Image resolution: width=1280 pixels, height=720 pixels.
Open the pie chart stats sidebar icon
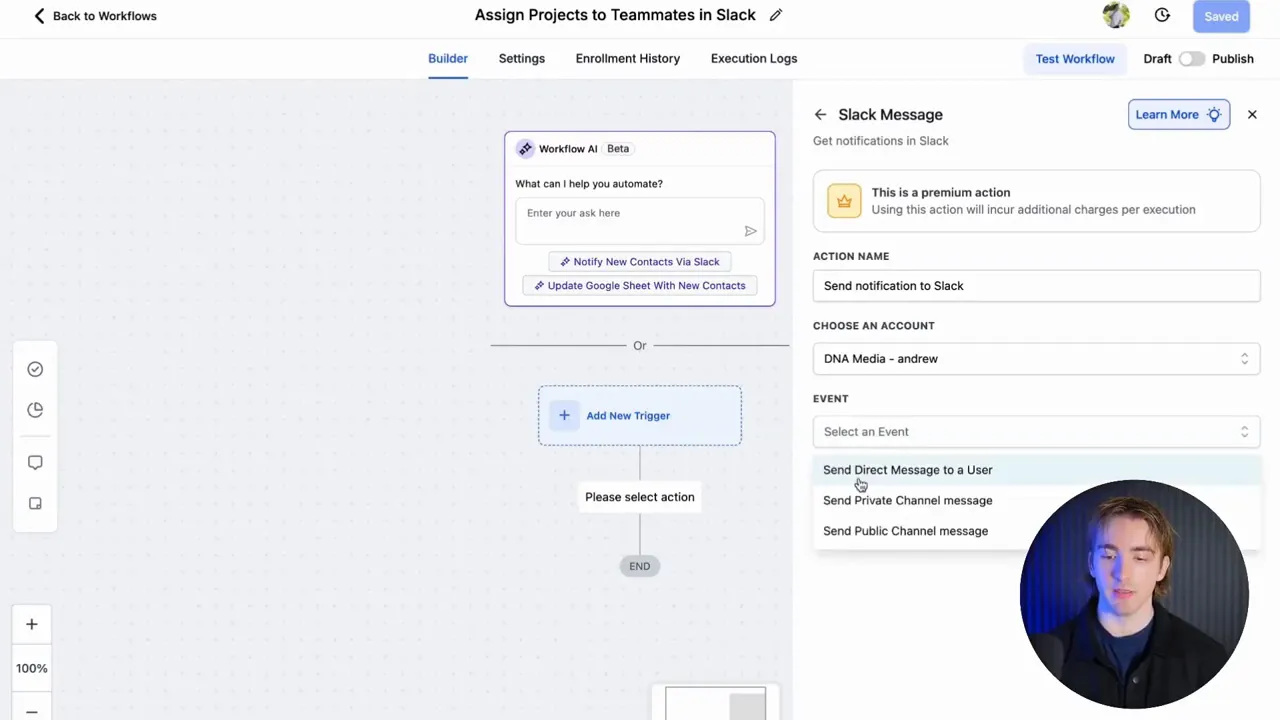(35, 410)
